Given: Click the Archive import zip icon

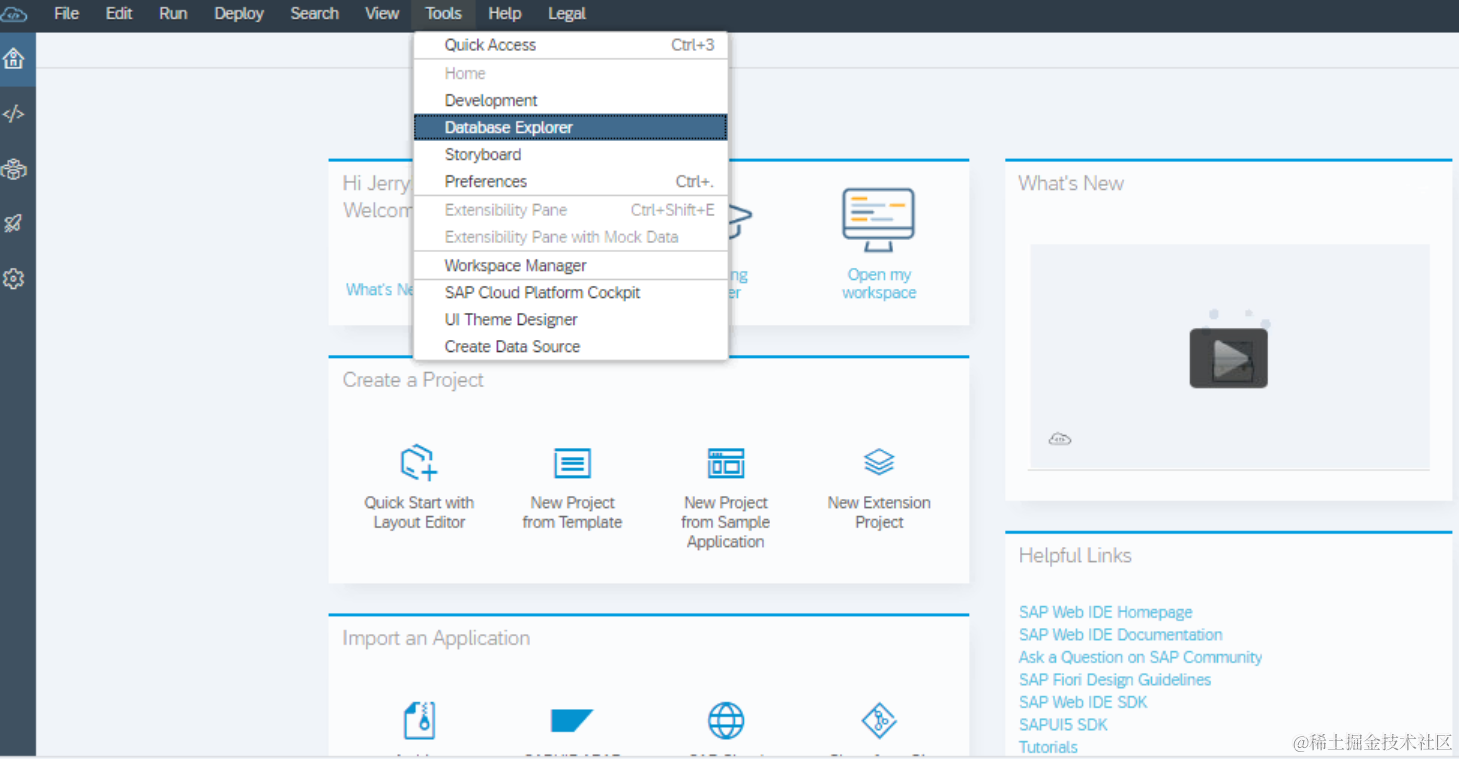Looking at the screenshot, I should coord(419,720).
